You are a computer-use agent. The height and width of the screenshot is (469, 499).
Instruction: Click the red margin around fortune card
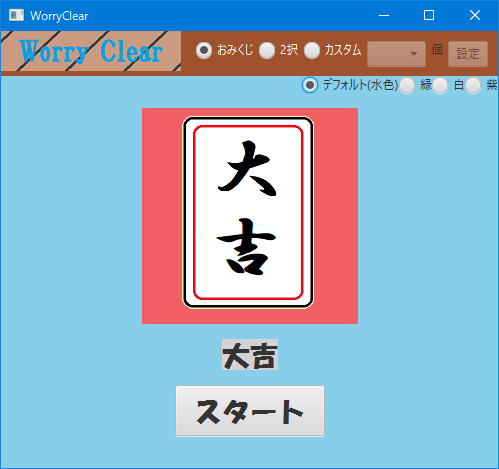tap(162, 216)
